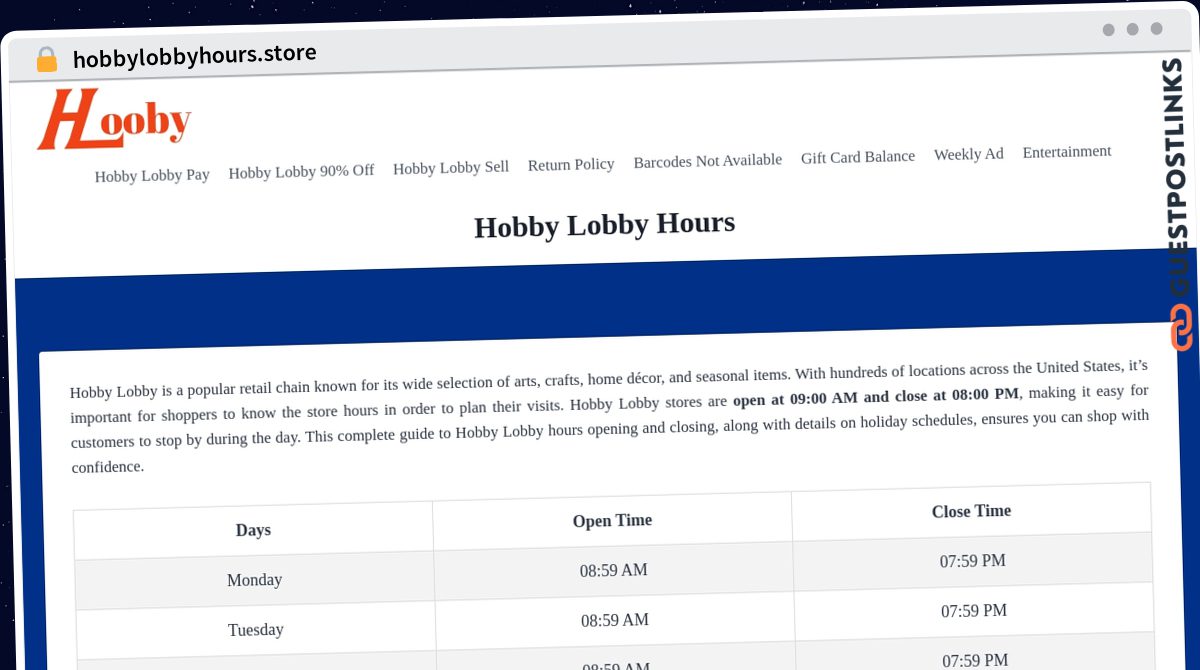Go to Hobby Lobby Sell page

click(451, 168)
